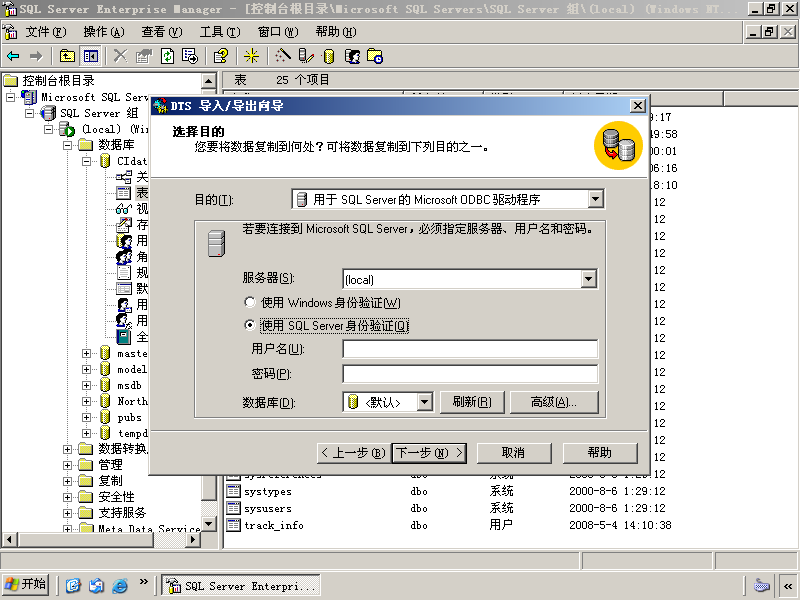Viewport: 800px width, 600px height.
Task: Open the 帮助(H) menu
Action: (x=336, y=32)
